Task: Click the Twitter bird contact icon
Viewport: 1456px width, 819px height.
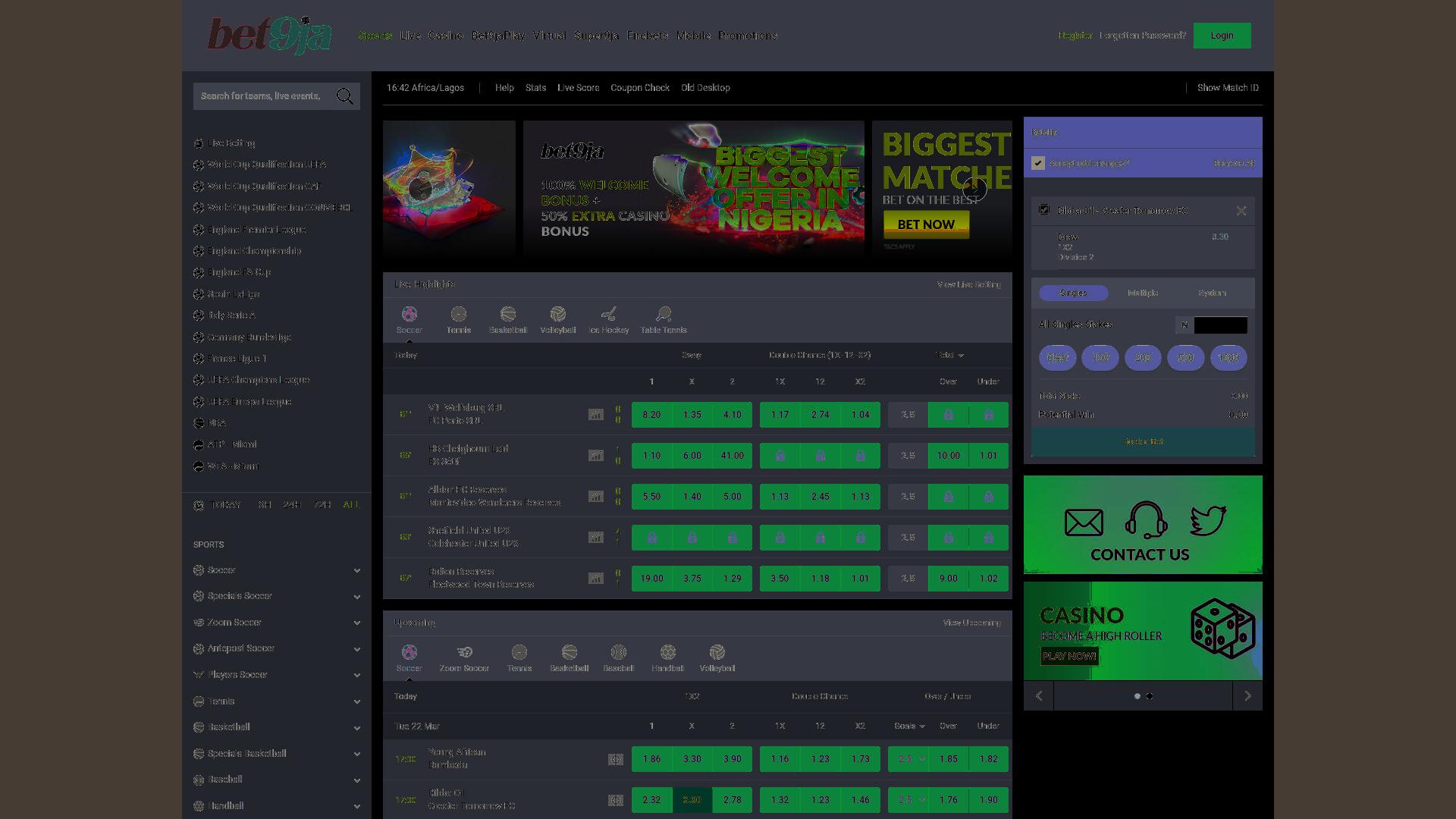Action: (x=1208, y=521)
